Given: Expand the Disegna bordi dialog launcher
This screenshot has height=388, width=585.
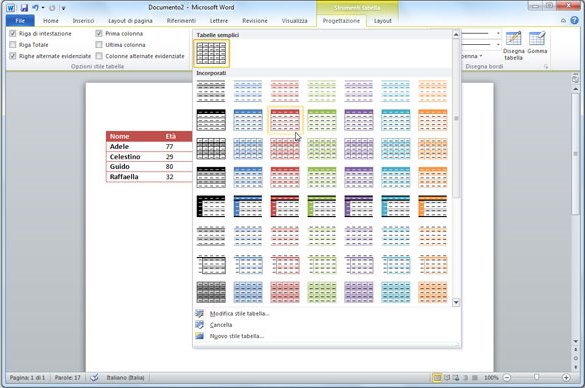Looking at the screenshot, I should click(546, 66).
